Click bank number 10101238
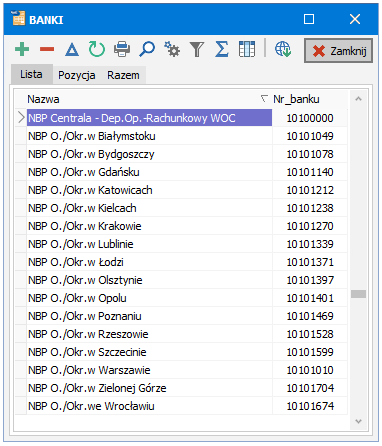The height and width of the screenshot is (446, 382). (x=310, y=208)
